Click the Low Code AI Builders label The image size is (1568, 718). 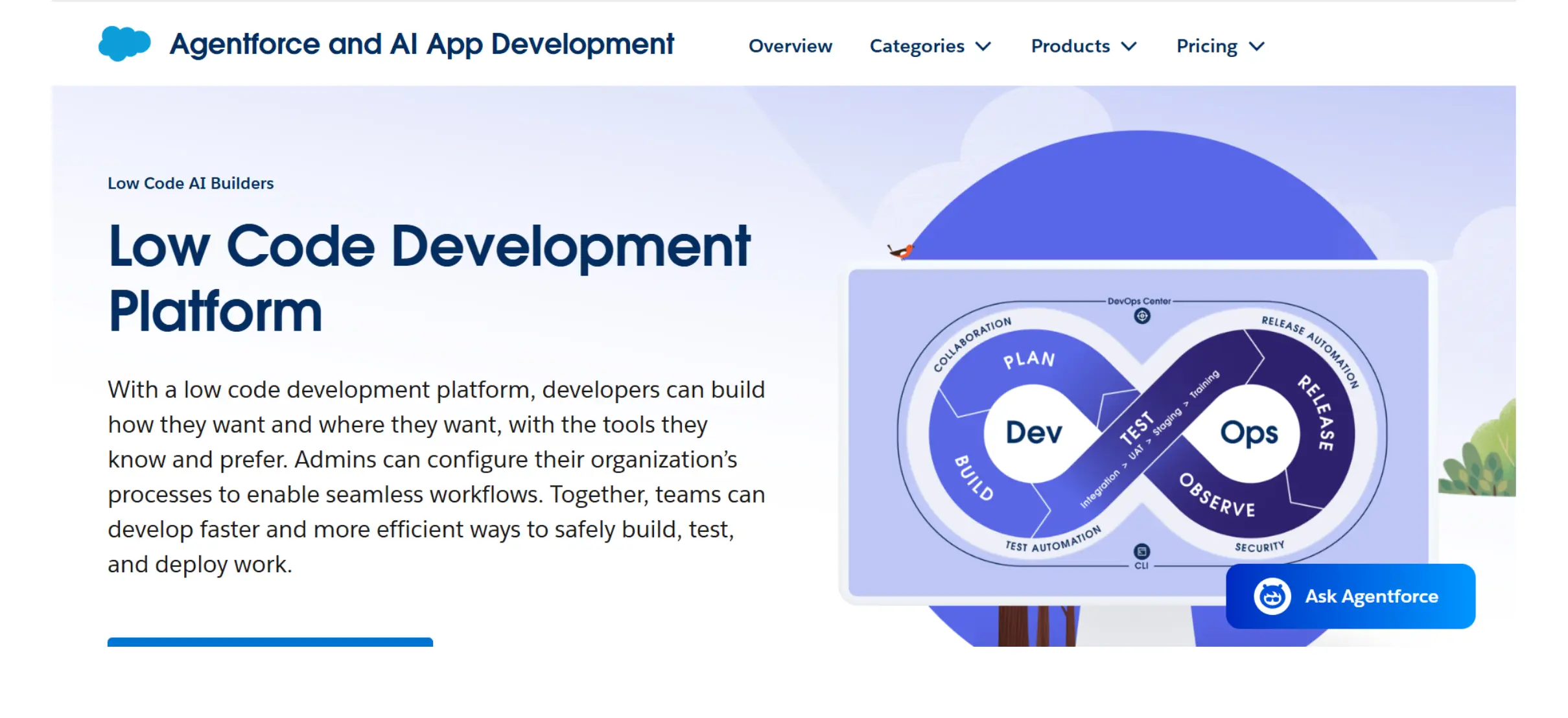[x=191, y=183]
